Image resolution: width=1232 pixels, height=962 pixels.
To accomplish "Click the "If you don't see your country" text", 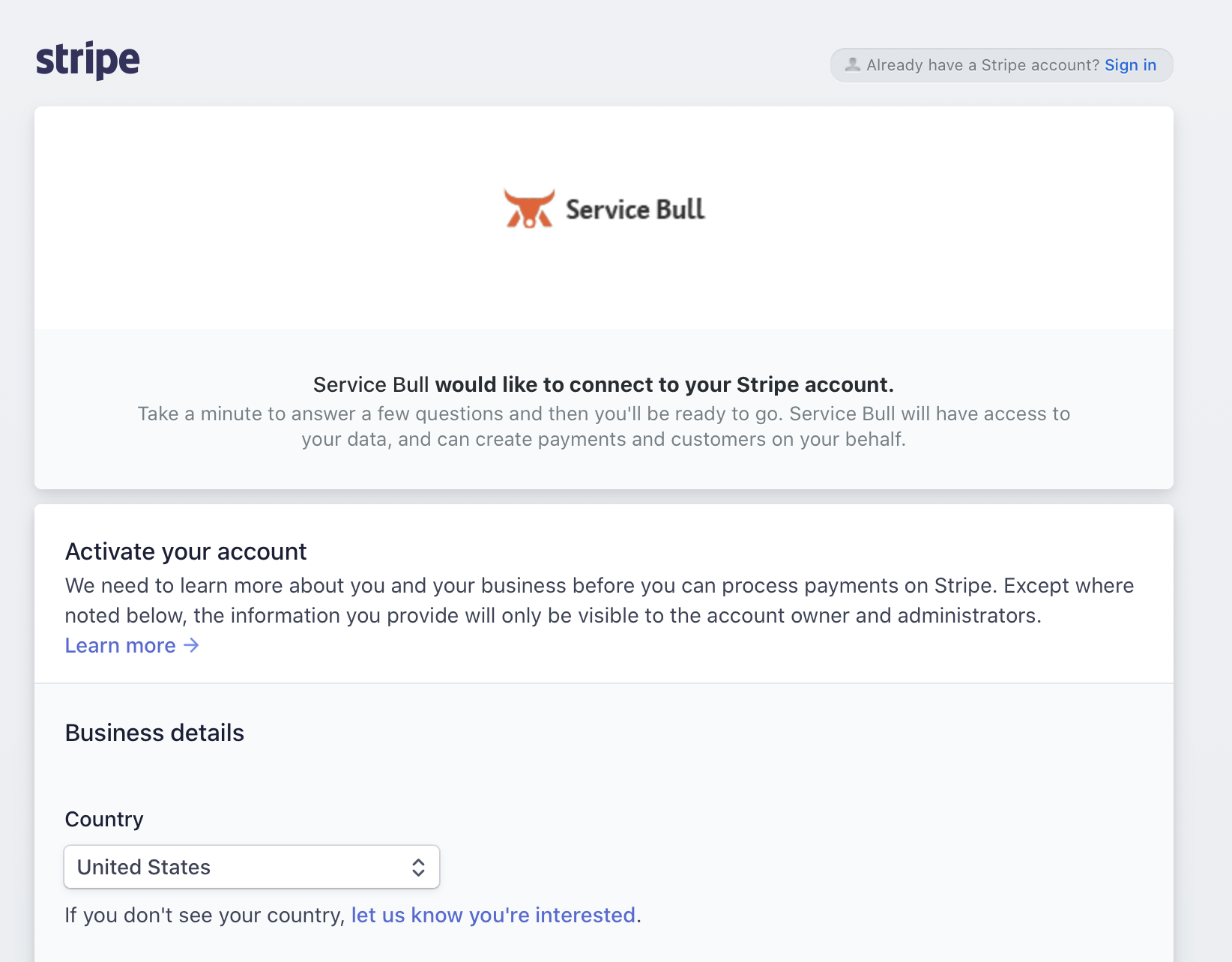I will click(205, 915).
